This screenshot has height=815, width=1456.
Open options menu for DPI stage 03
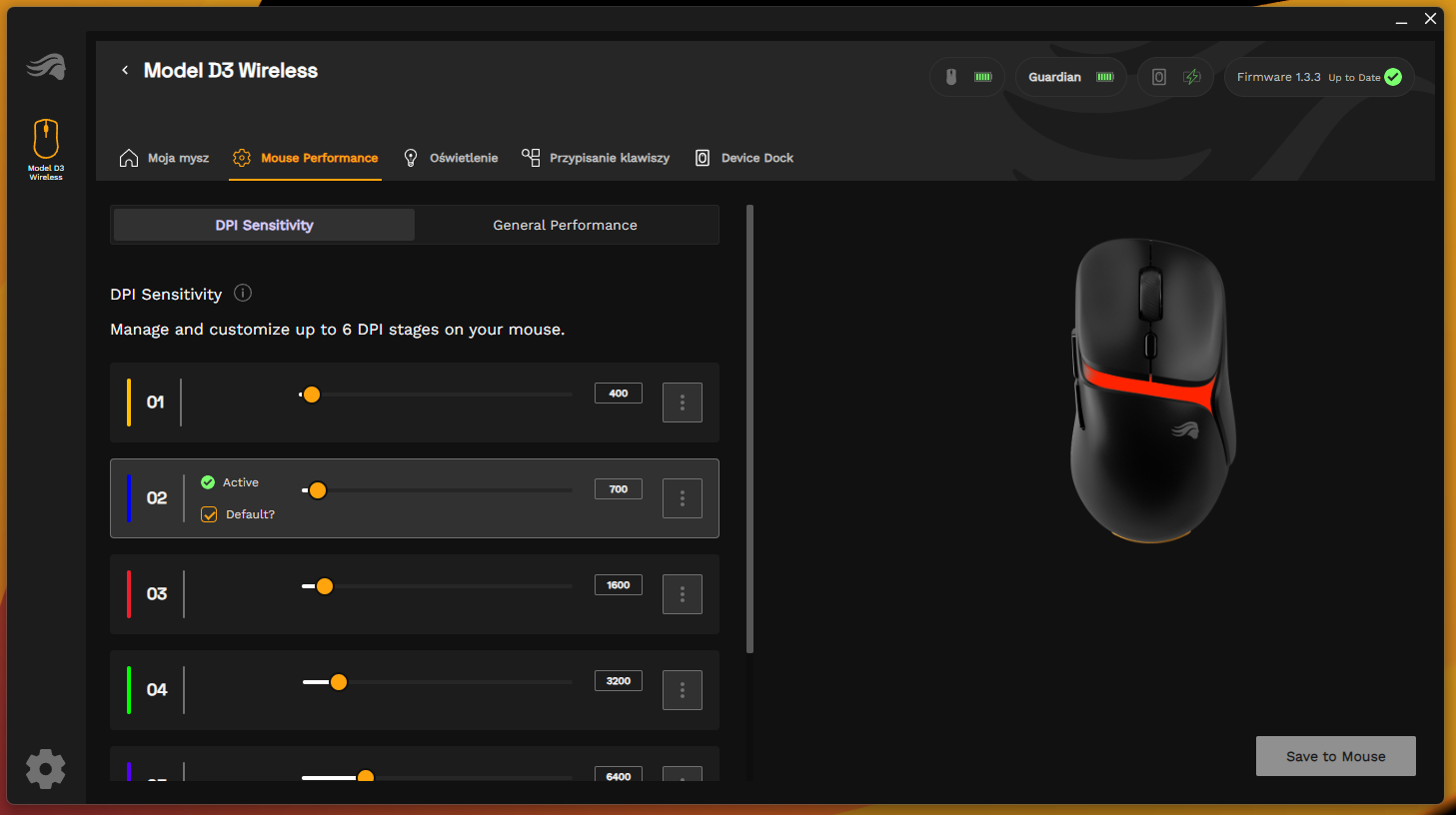683,594
